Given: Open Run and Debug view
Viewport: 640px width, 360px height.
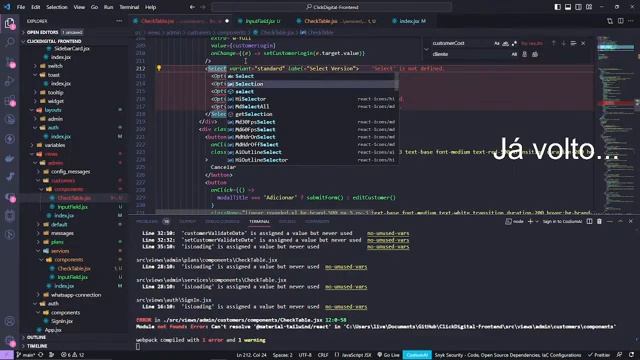Looking at the screenshot, I should click(x=9, y=81).
